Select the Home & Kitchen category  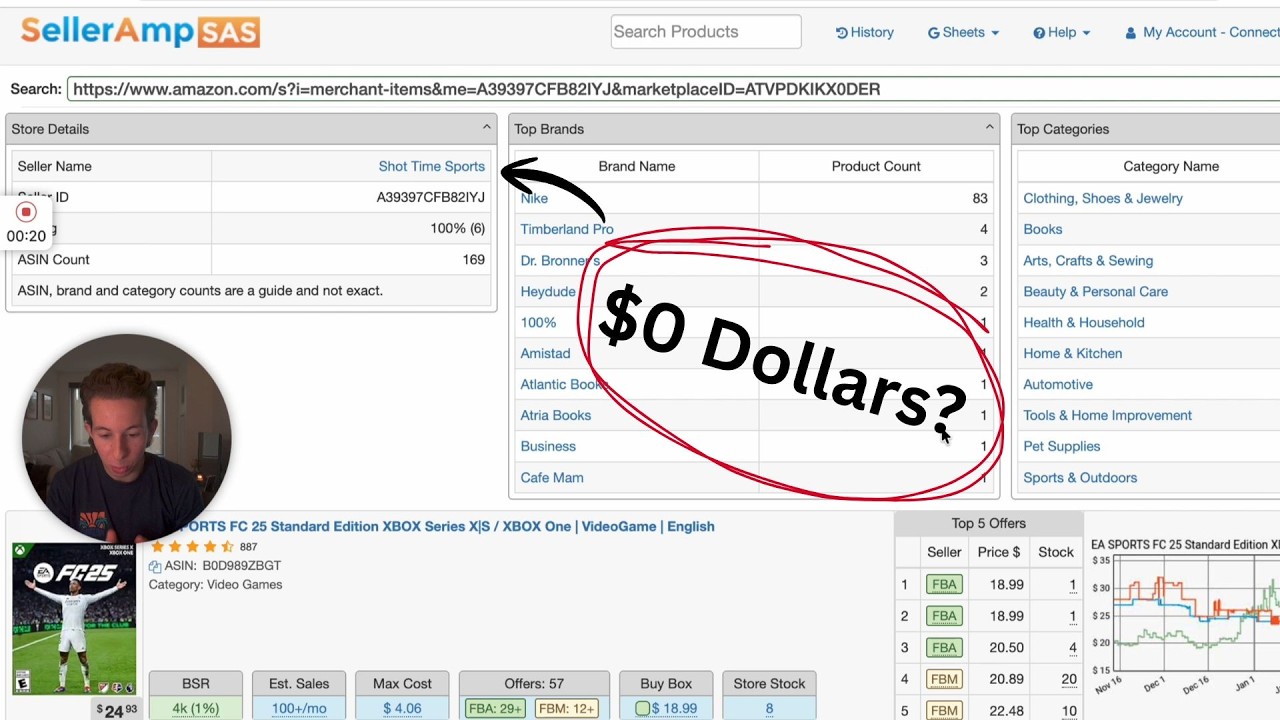(1072, 353)
